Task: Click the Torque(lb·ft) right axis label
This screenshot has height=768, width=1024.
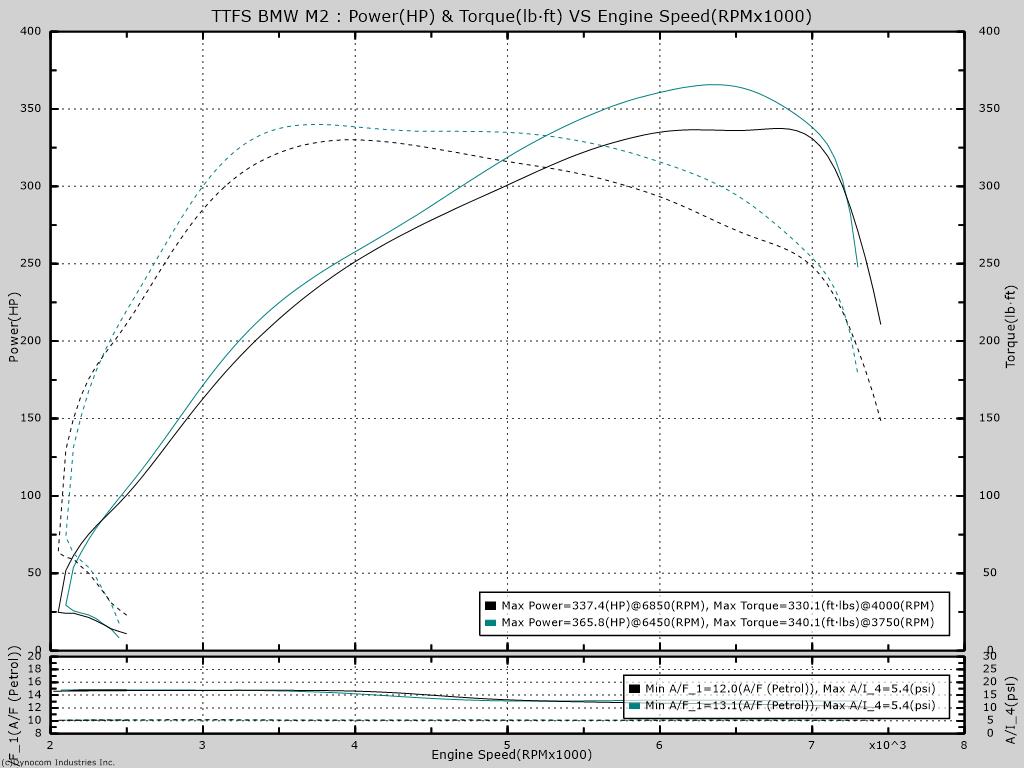Action: tap(1011, 326)
